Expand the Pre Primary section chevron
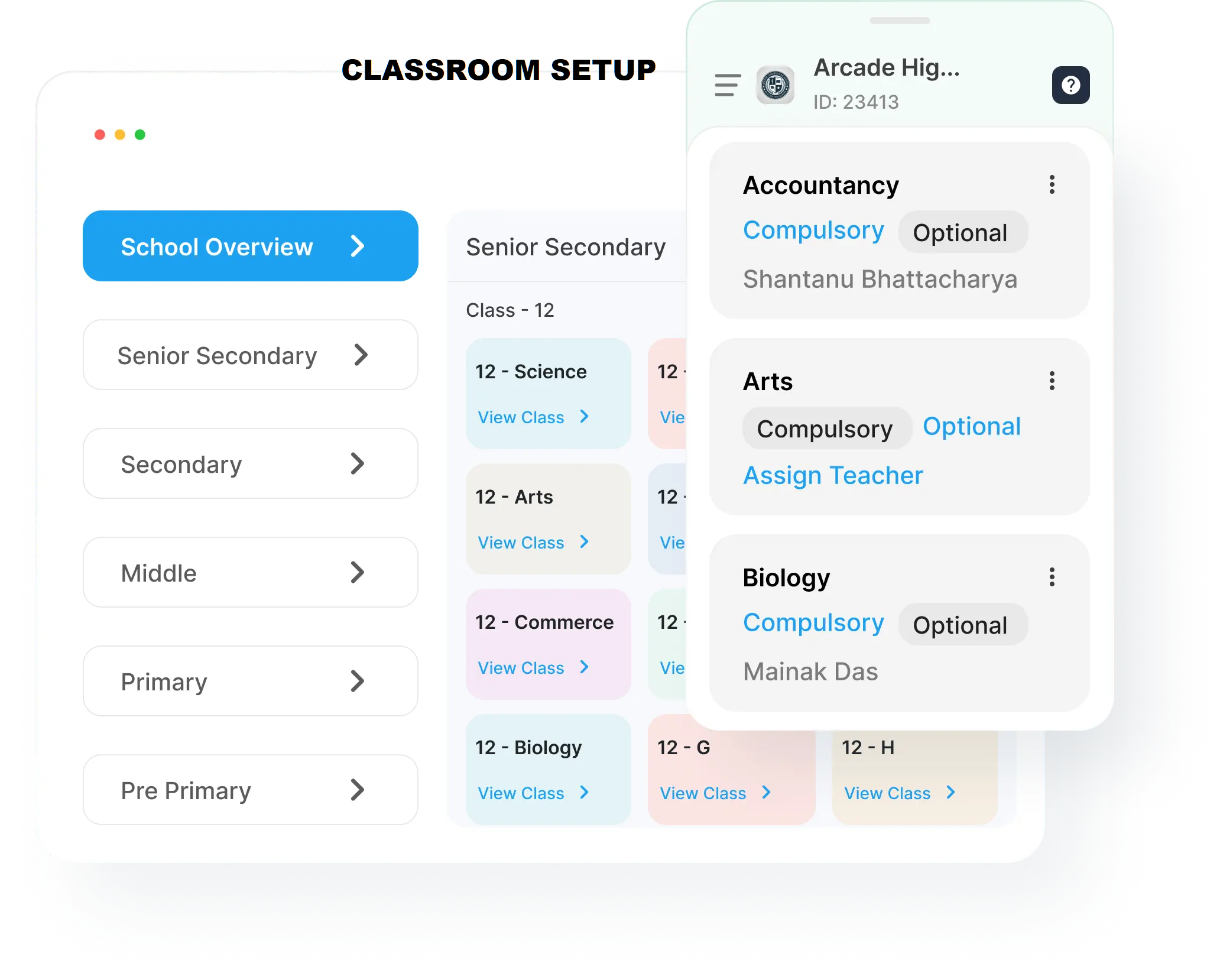 (x=357, y=790)
